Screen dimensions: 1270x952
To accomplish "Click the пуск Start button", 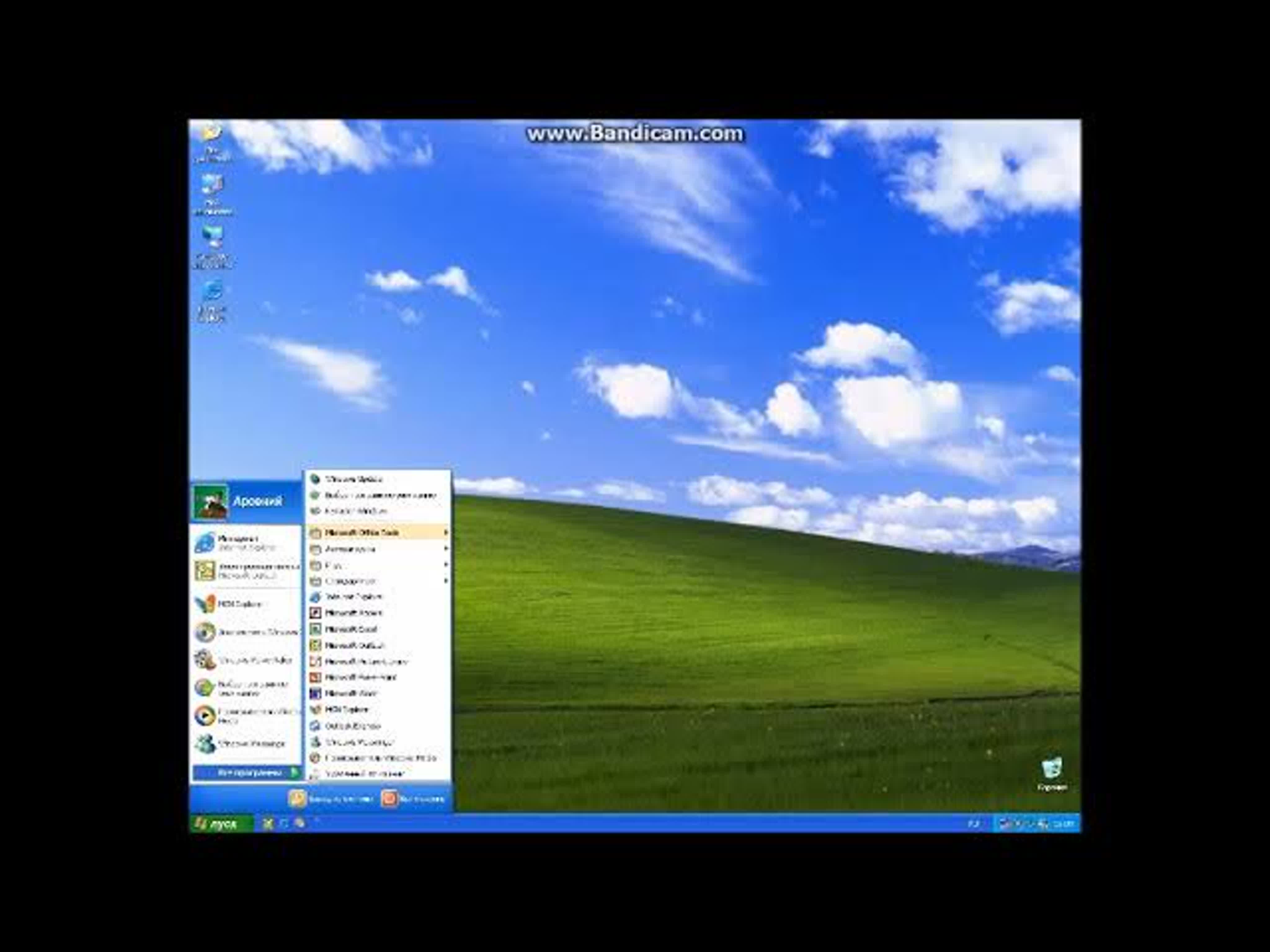I will (x=221, y=824).
